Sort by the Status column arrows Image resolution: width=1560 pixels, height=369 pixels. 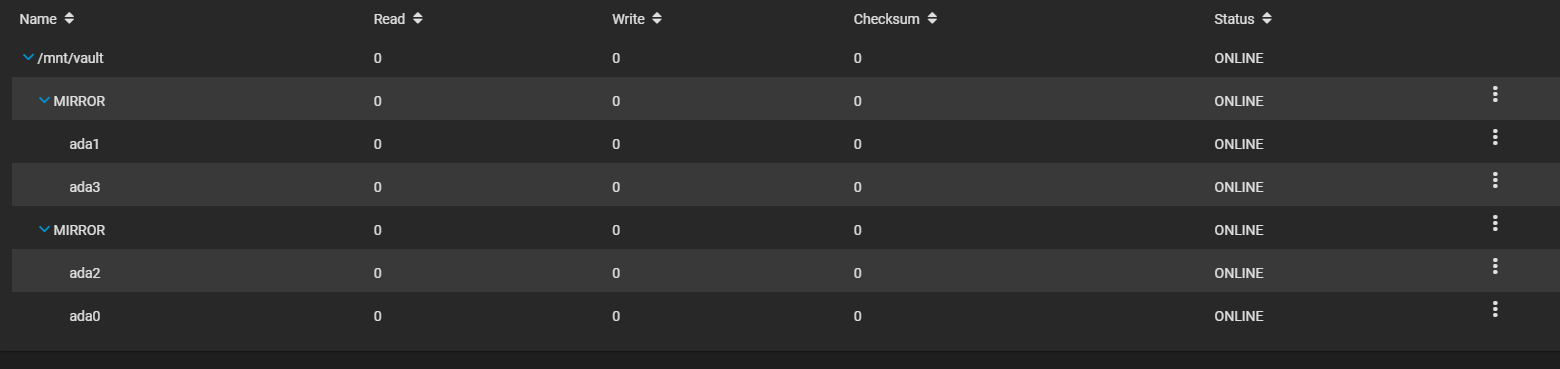pyautogui.click(x=1267, y=18)
